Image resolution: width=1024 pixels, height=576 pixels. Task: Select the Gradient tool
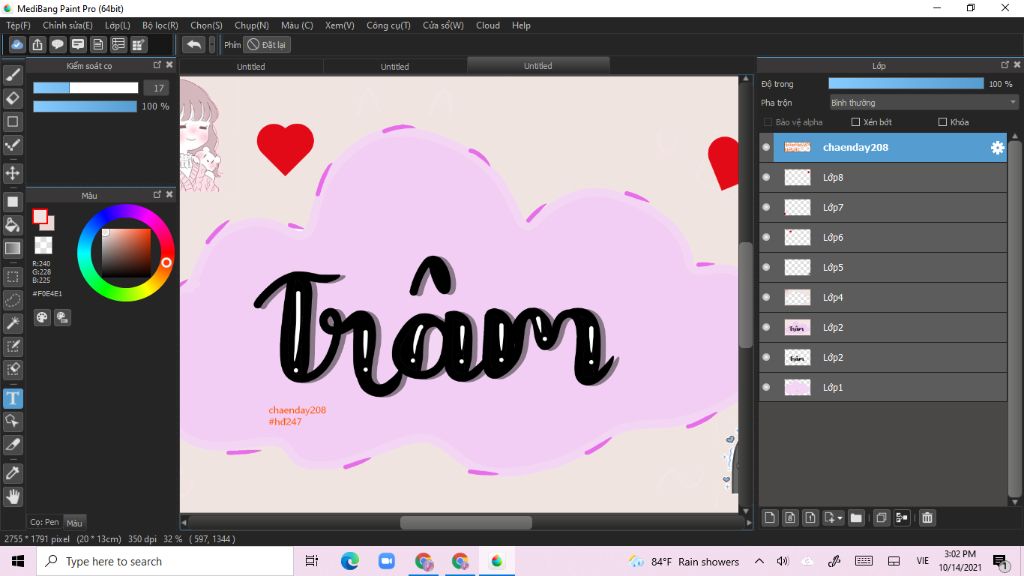tap(12, 248)
